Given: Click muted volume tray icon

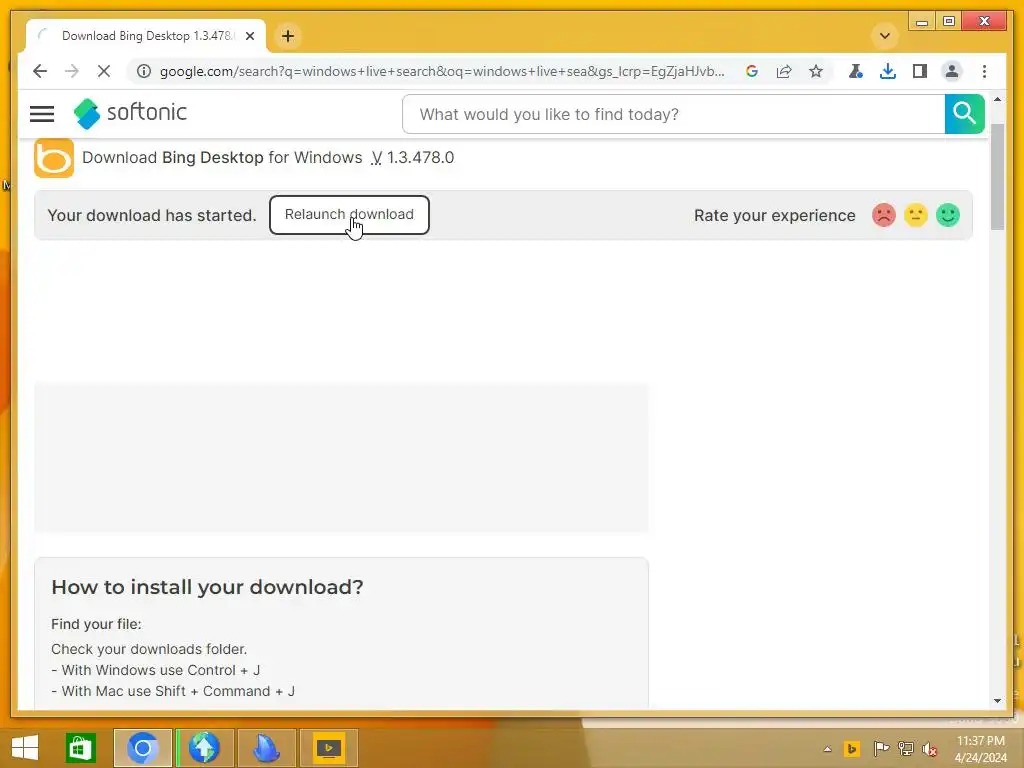Looking at the screenshot, I should (929, 748).
